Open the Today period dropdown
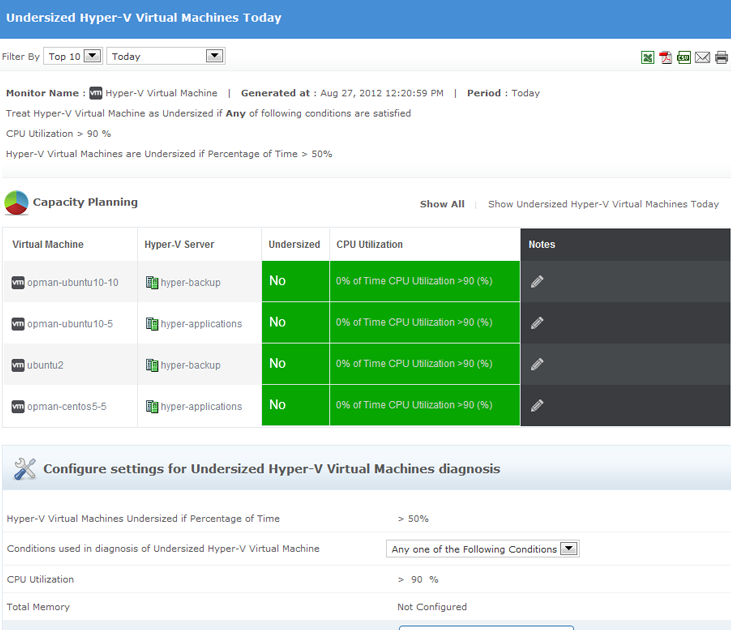Image resolution: width=731 pixels, height=630 pixels. (166, 56)
